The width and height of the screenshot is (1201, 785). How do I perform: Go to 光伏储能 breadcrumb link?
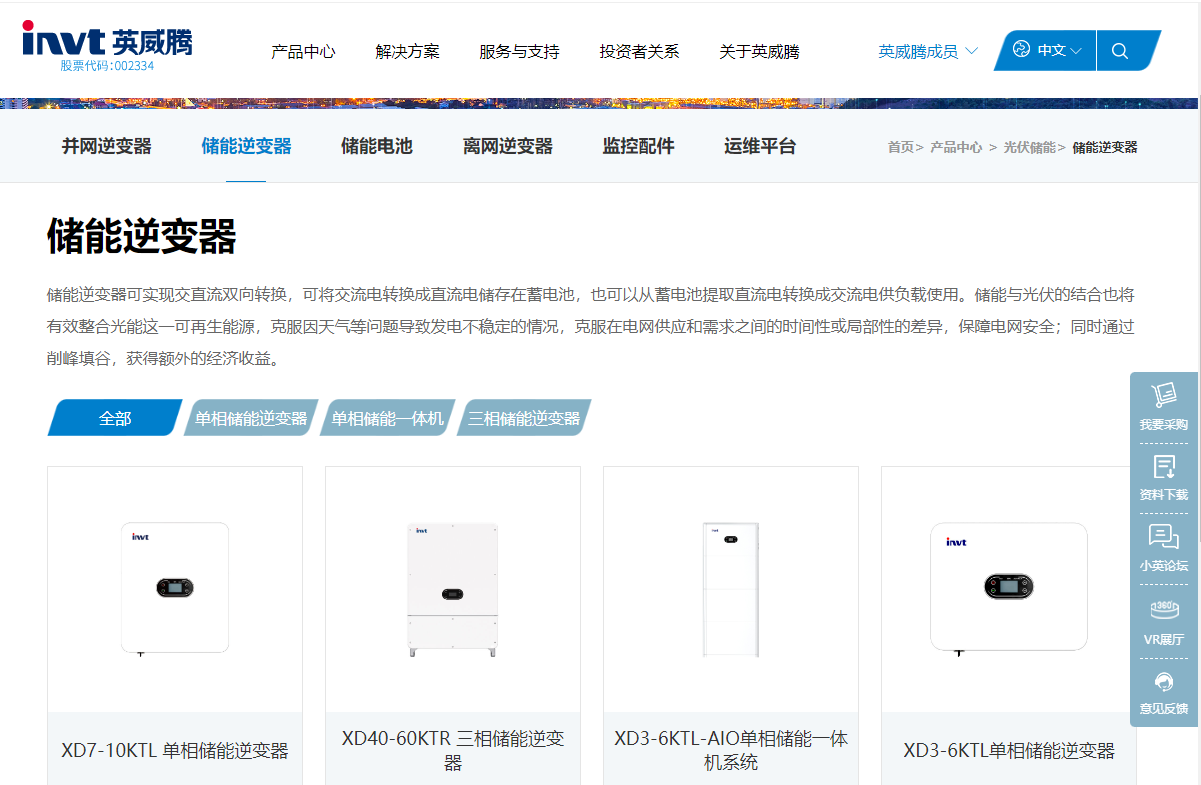1030,147
